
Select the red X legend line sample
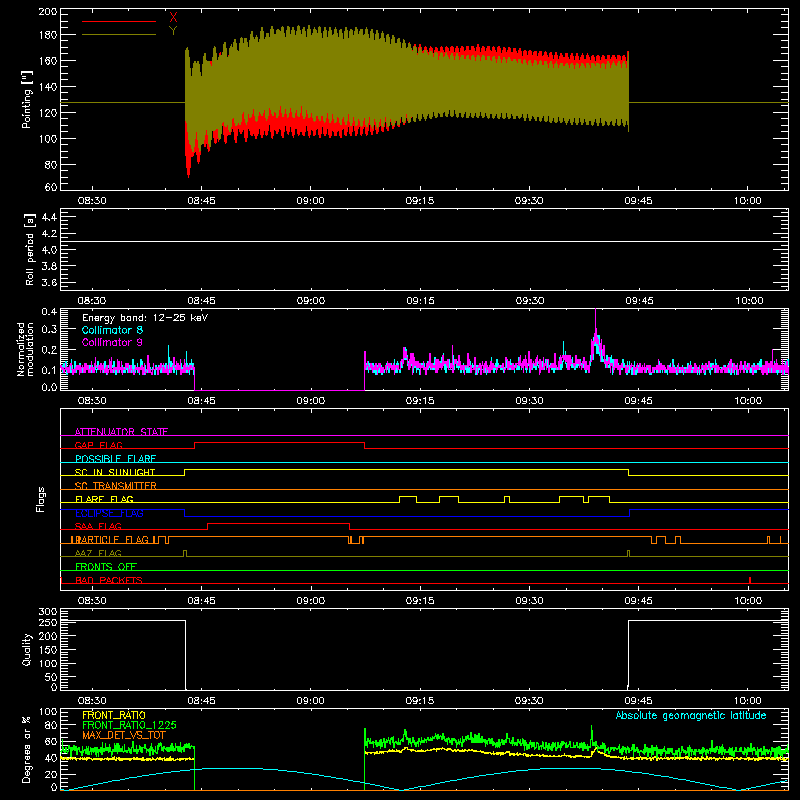point(119,21)
